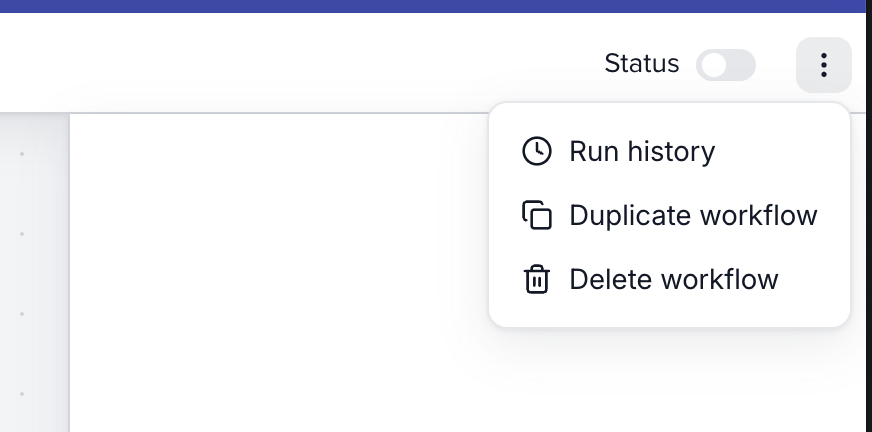Toggle the Status switch on
Viewport: 872px width, 432px height.
click(x=725, y=65)
